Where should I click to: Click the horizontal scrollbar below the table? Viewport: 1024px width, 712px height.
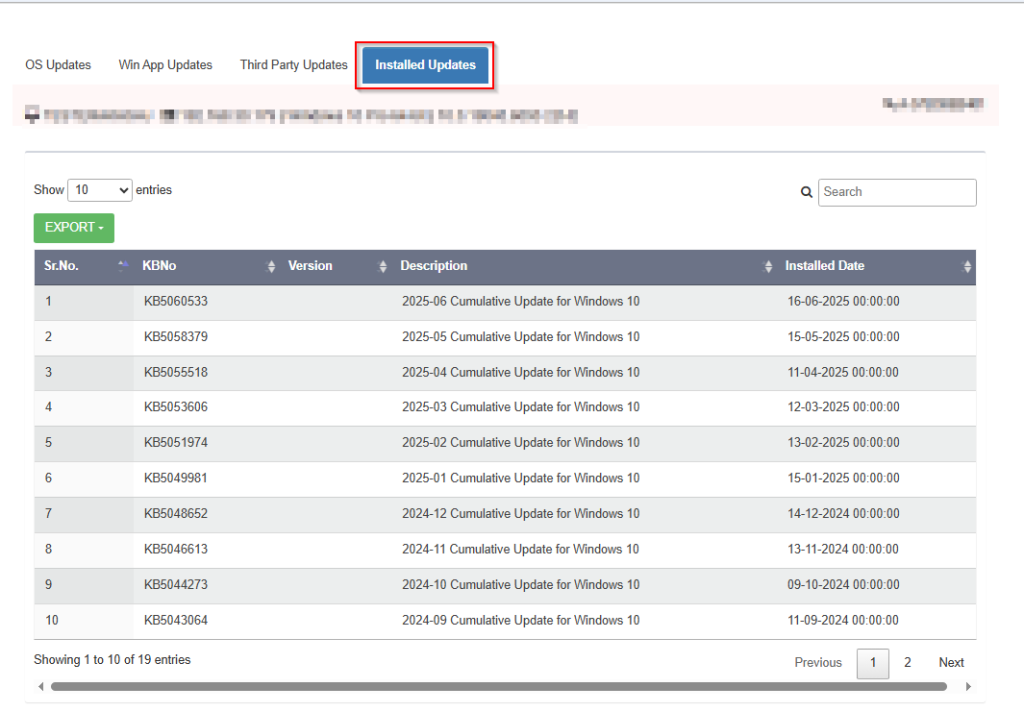pyautogui.click(x=498, y=687)
